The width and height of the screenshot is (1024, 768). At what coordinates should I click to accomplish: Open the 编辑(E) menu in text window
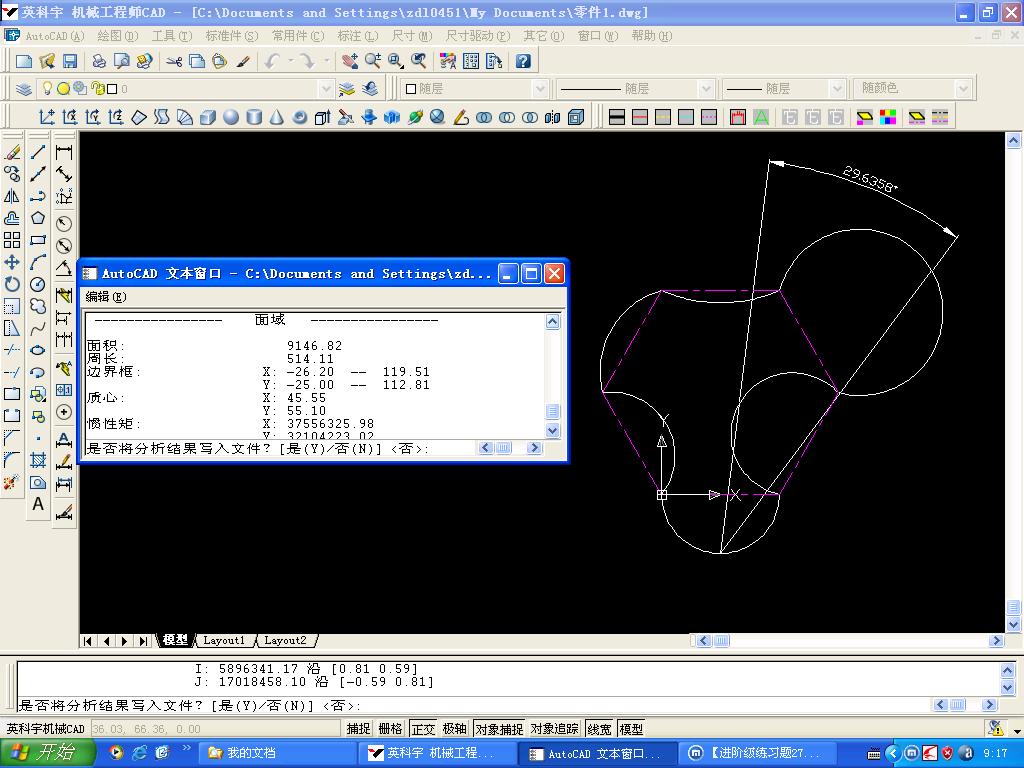click(106, 297)
